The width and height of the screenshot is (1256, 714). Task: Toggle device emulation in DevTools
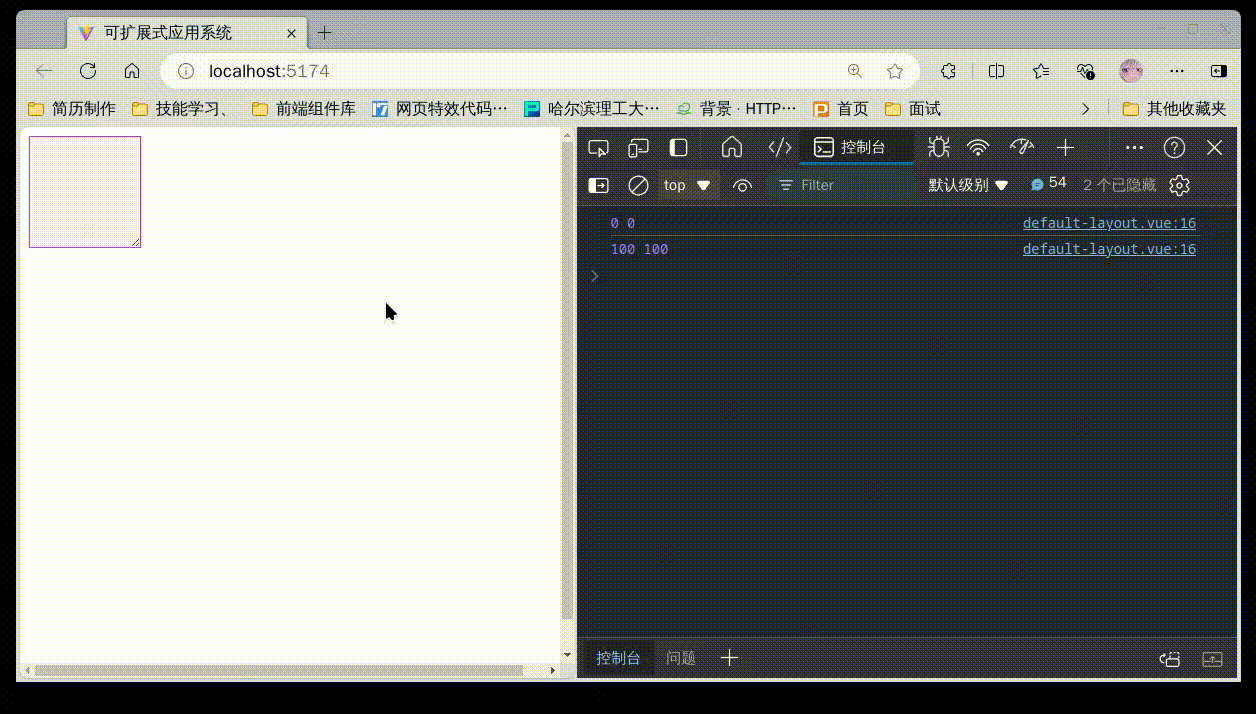pos(638,148)
